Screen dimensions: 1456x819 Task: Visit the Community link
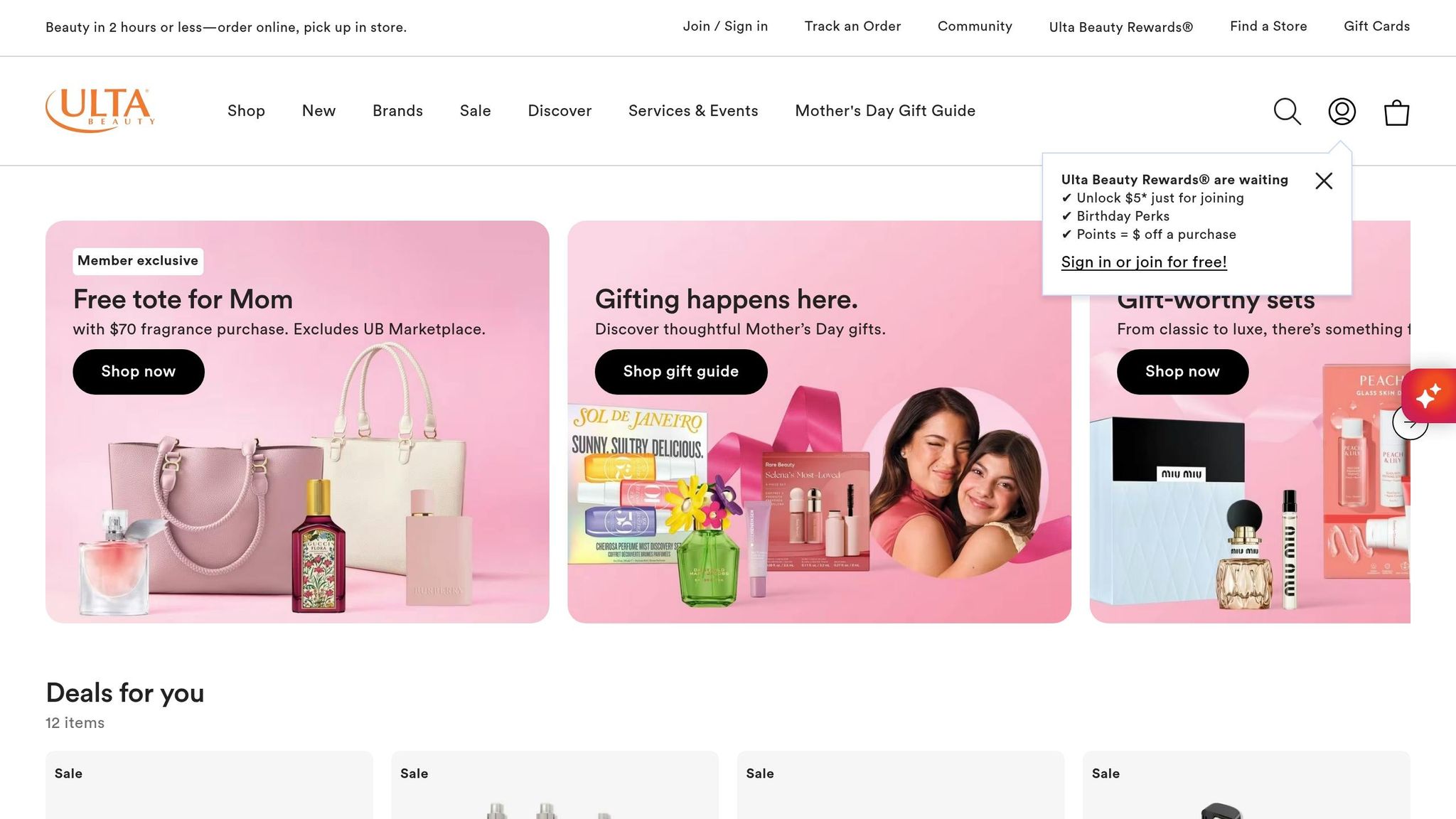click(975, 26)
